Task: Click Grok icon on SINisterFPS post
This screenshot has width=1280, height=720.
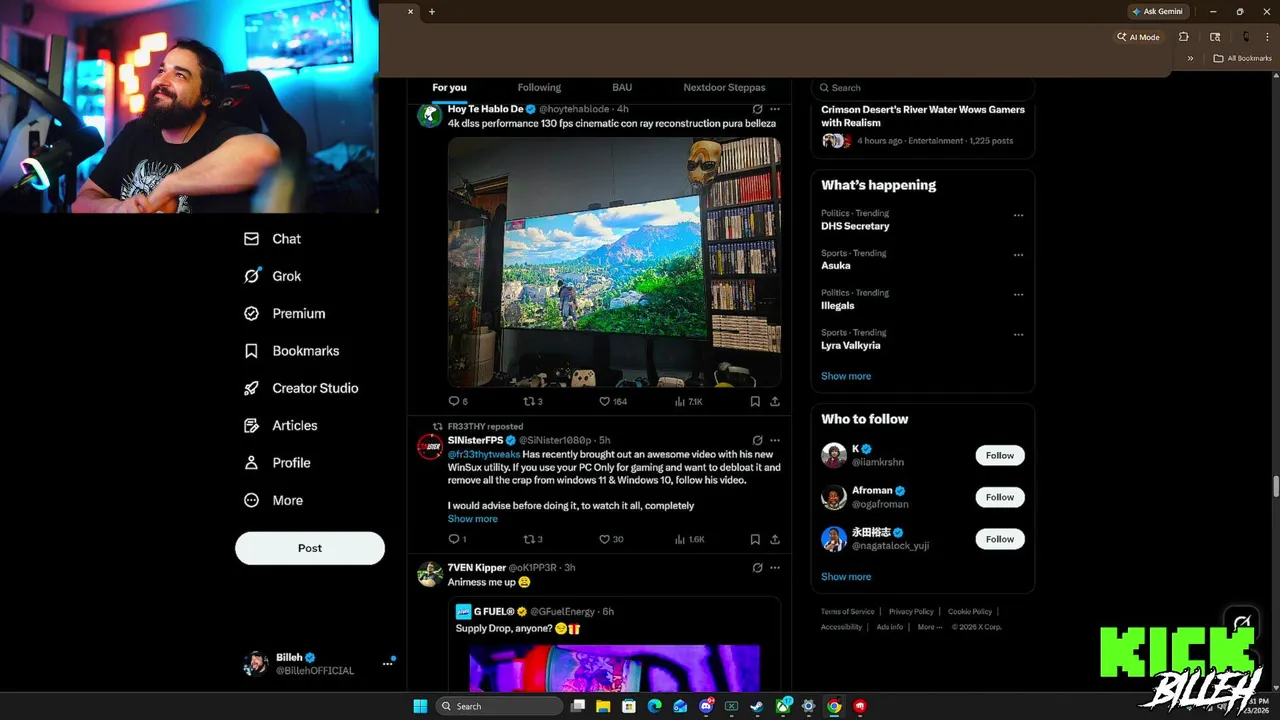Action: [757, 440]
